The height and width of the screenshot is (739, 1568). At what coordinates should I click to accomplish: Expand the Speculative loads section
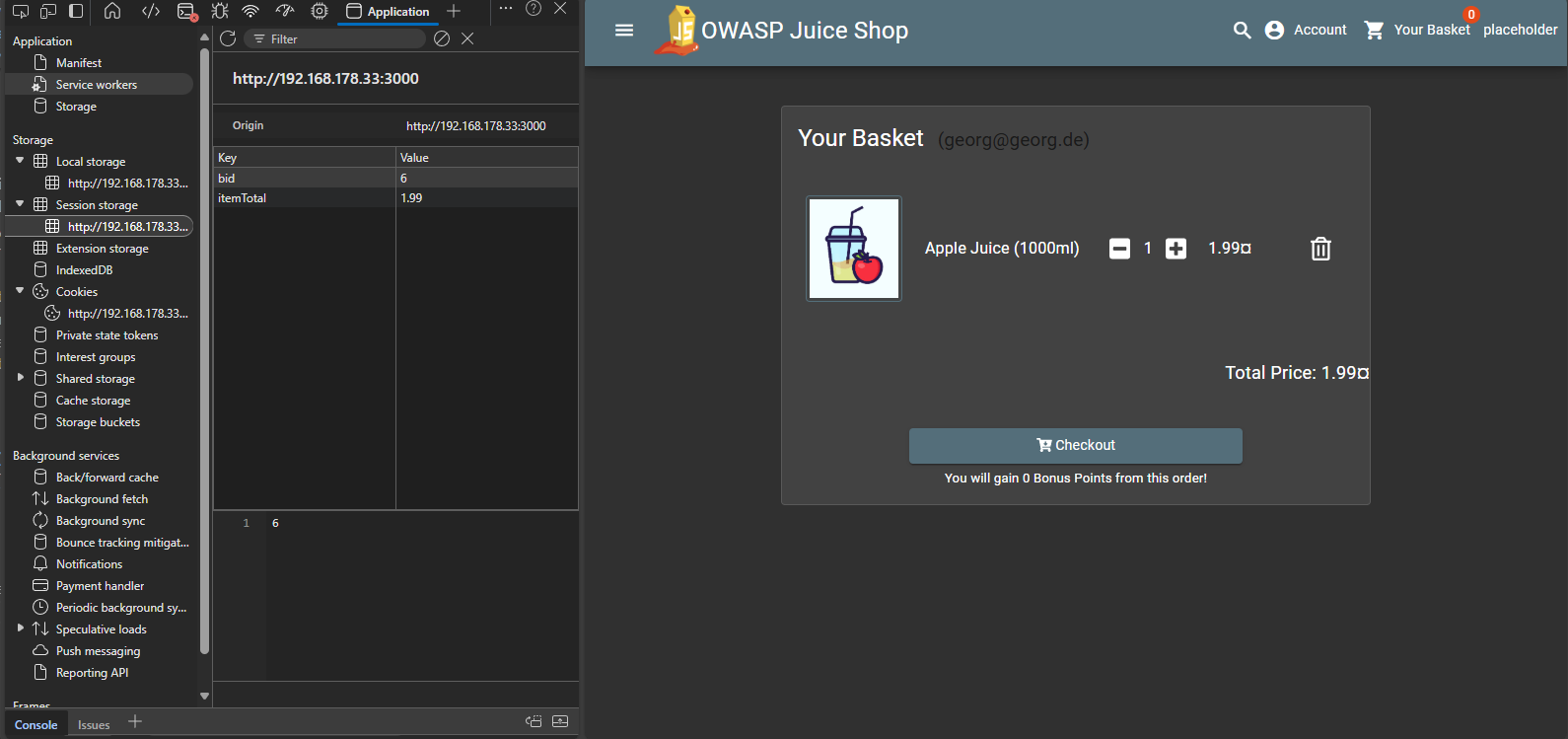click(20, 628)
